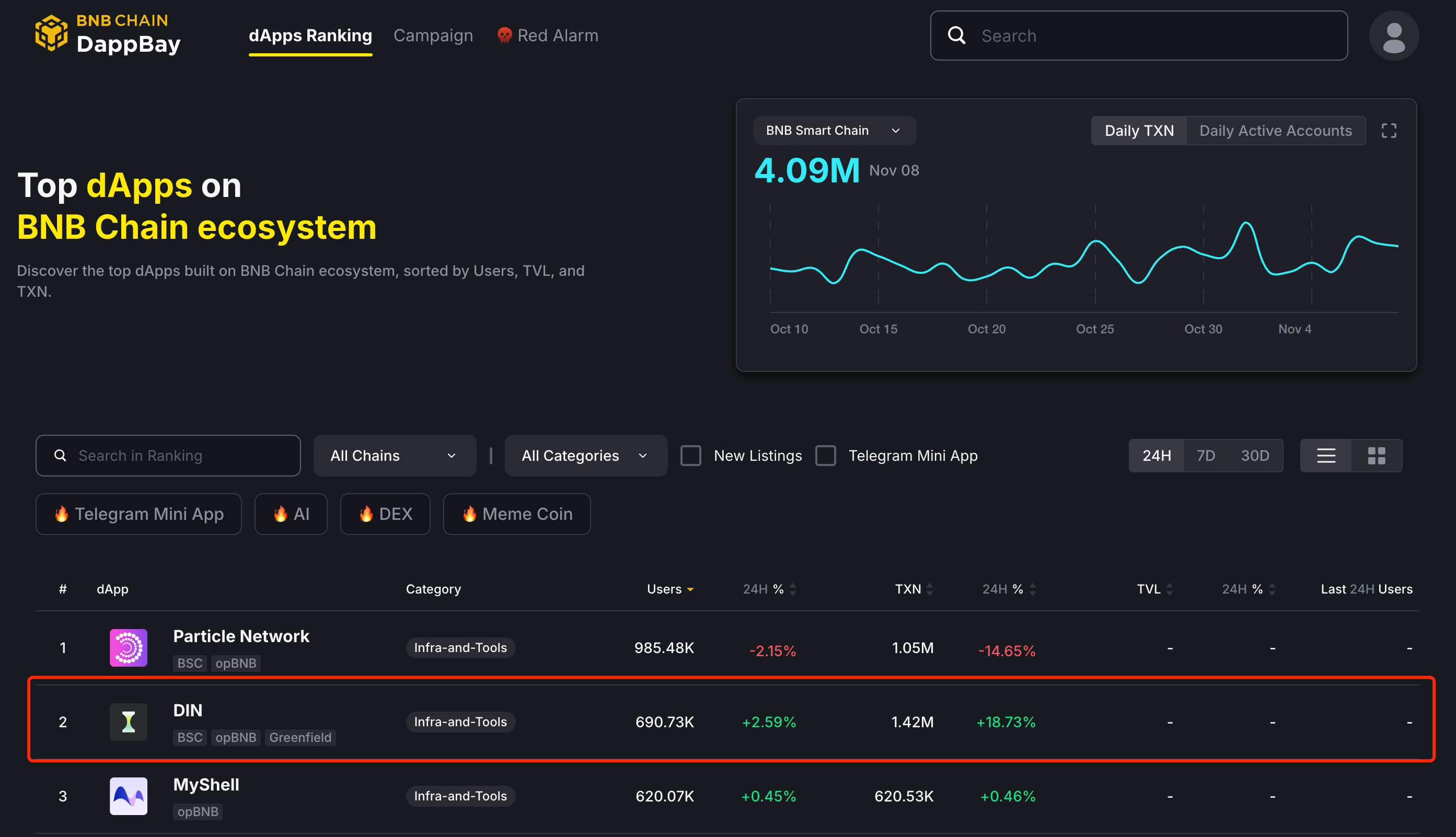Open the Red Alarm tab
Screen dimensions: 1456x837
(x=548, y=36)
